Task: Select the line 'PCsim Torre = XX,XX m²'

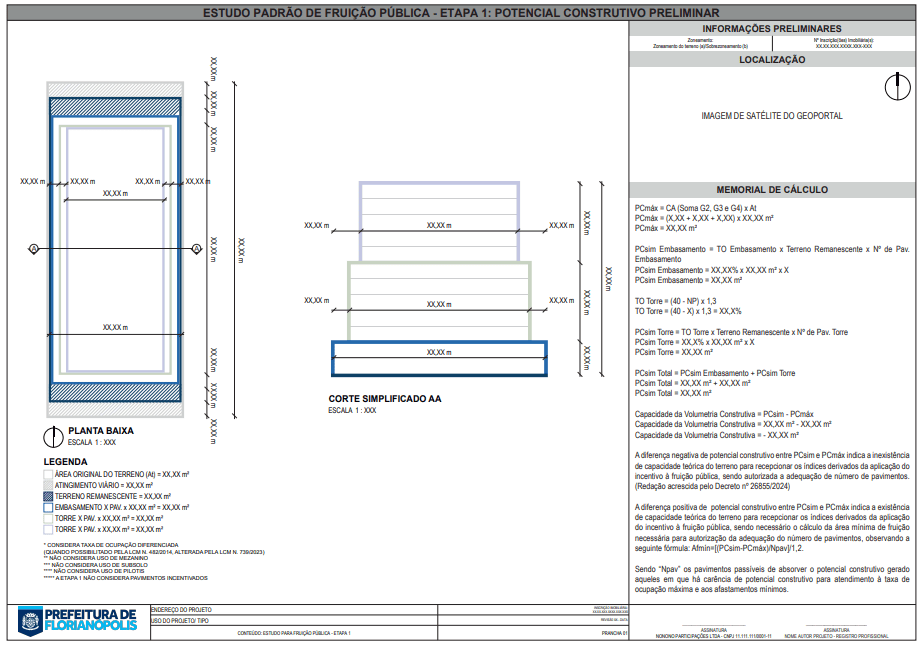Action: 674,352
